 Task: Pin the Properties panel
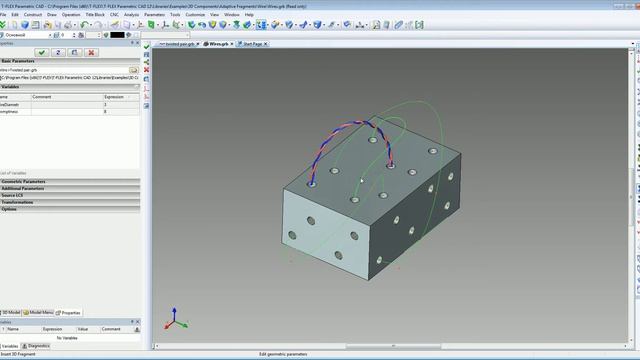pyautogui.click(x=132, y=43)
